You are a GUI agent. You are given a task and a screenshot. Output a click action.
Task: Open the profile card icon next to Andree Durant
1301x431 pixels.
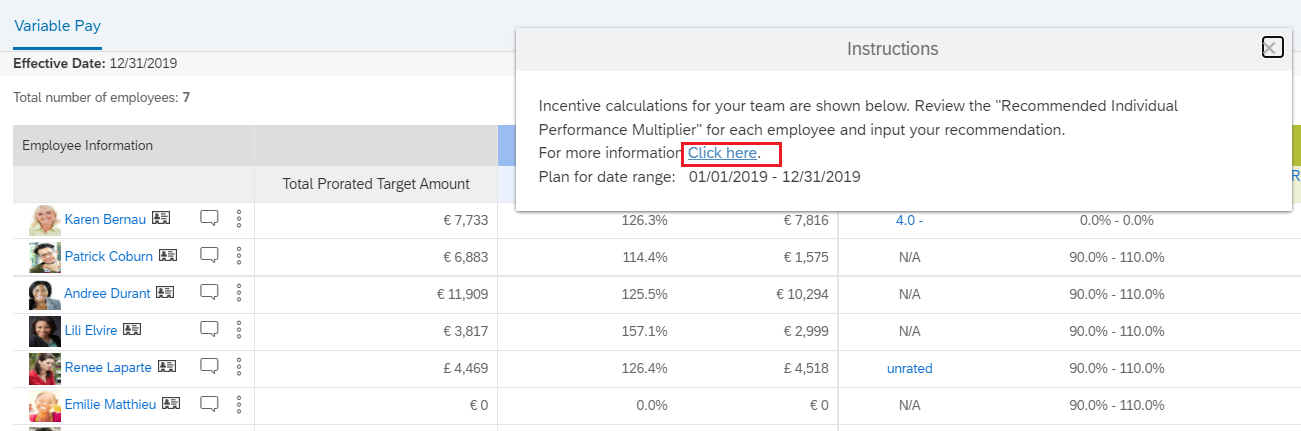(165, 293)
